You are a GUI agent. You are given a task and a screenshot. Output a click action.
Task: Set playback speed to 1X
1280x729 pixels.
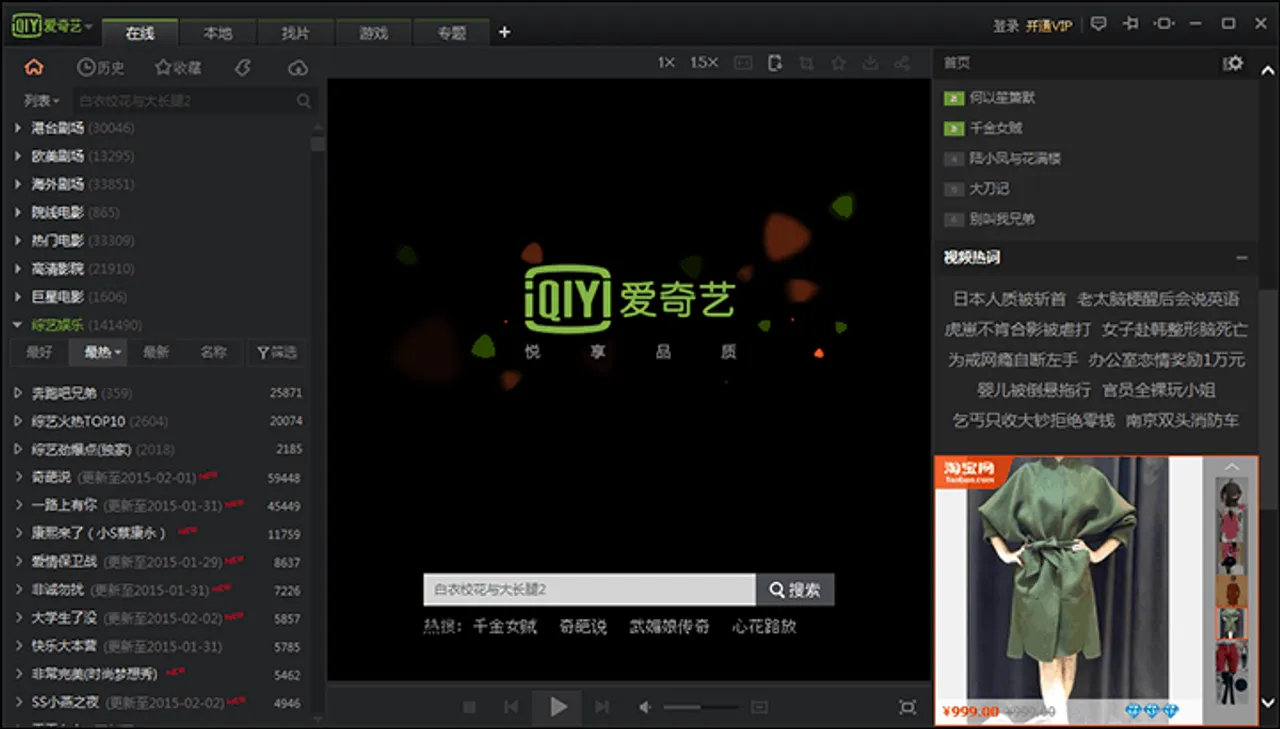[666, 63]
